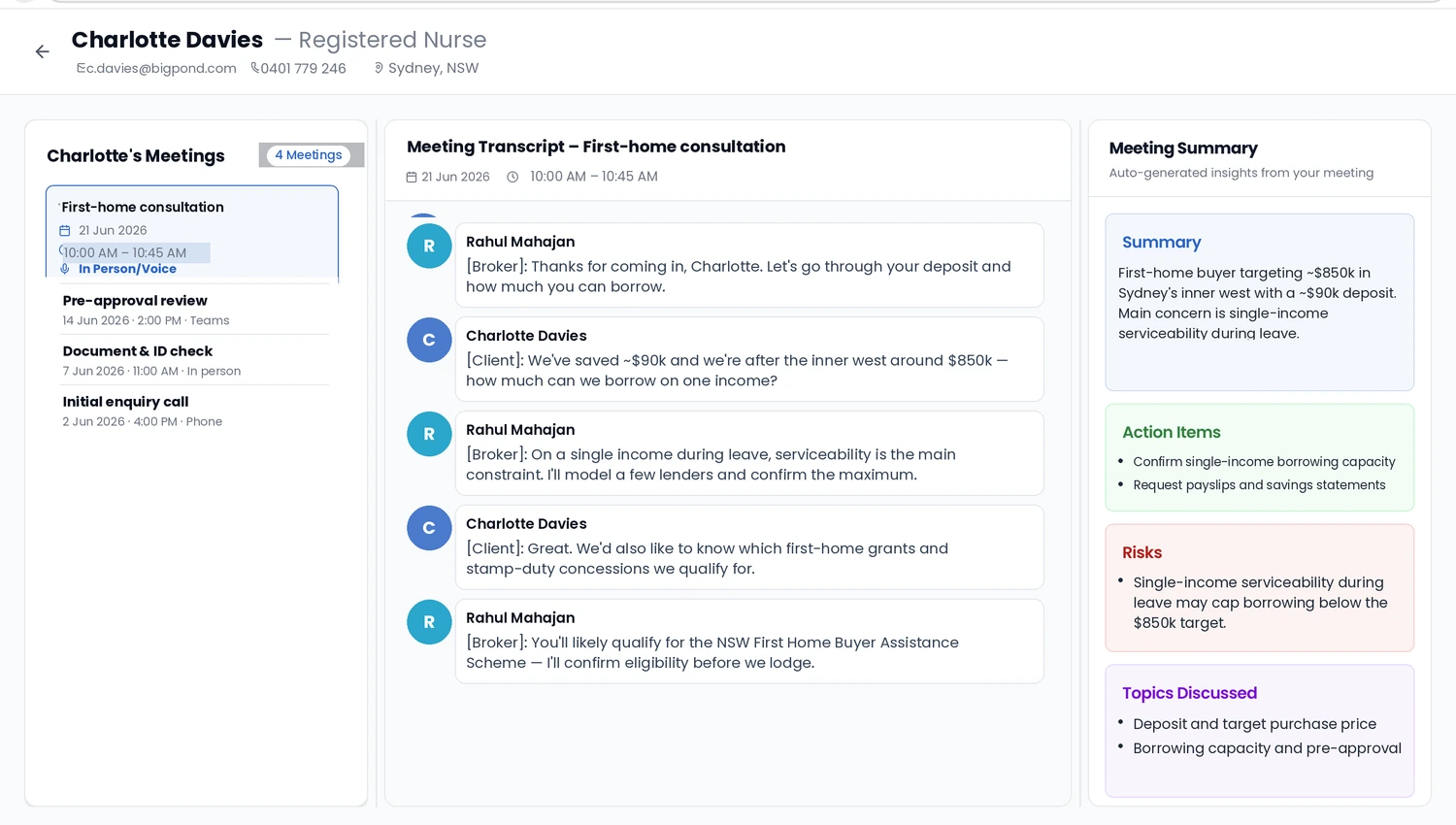Click Charlotte's avatar on the grants message
Image resolution: width=1456 pixels, height=825 pixels.
pos(429,528)
